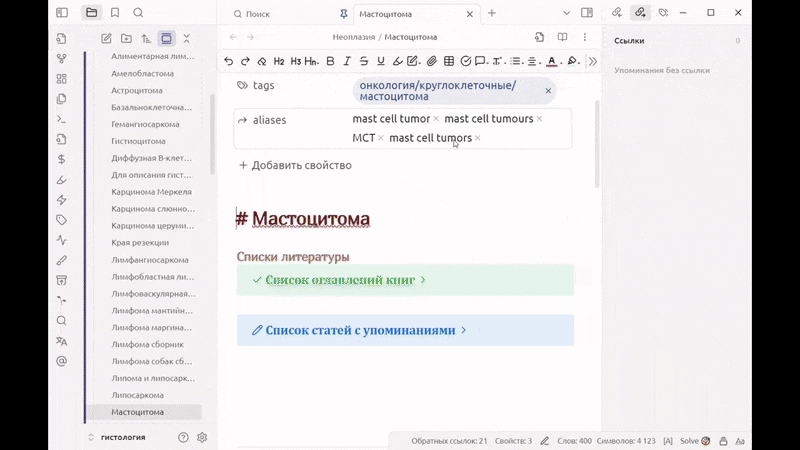Click 'Добавить свойство' button
Image resolution: width=800 pixels, height=450 pixels.
295,165
